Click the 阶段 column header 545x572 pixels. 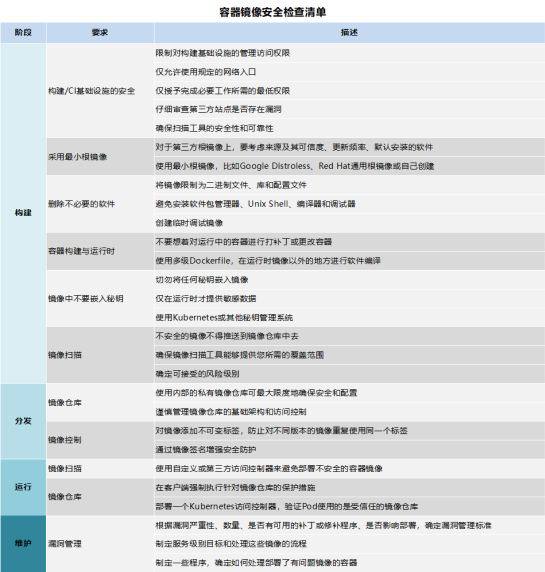[x=23, y=33]
